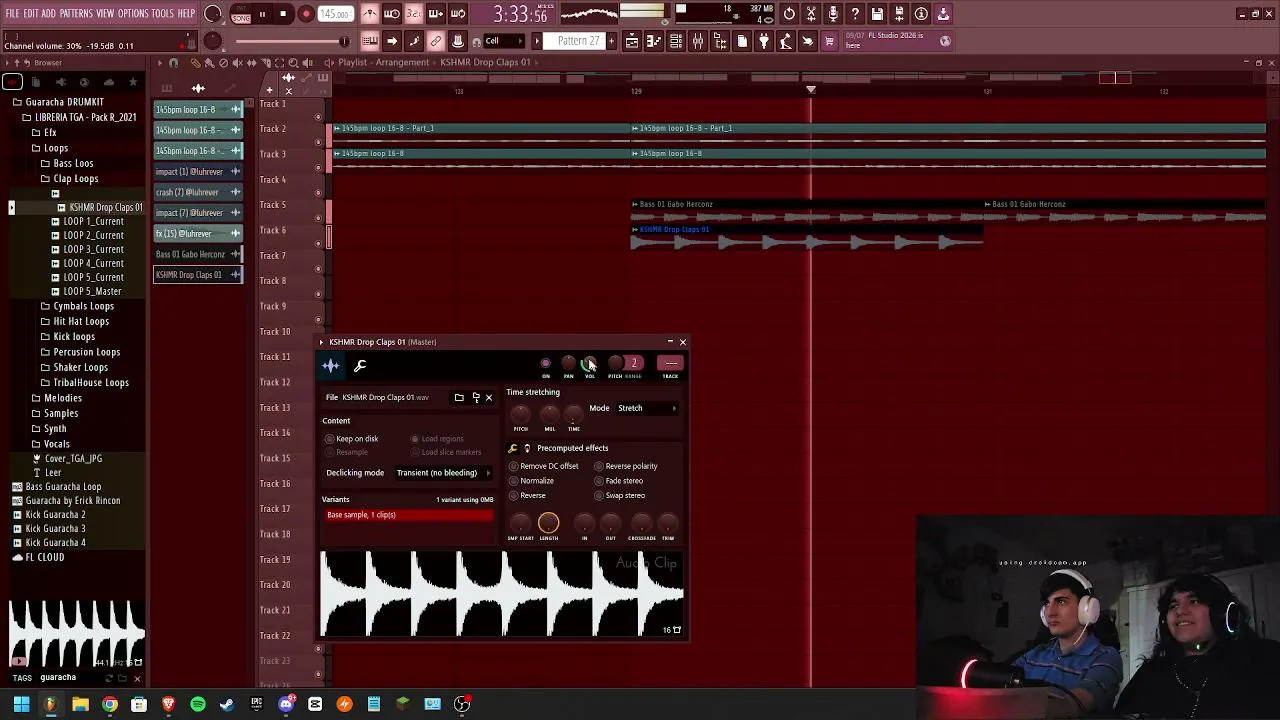Open file browse folder icon in sampler

(x=459, y=398)
